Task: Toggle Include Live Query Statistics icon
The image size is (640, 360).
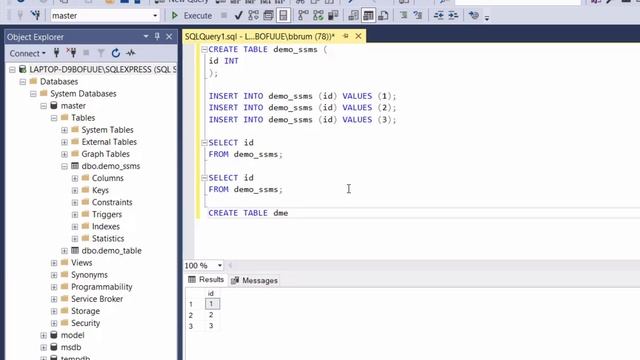Action: [318, 16]
